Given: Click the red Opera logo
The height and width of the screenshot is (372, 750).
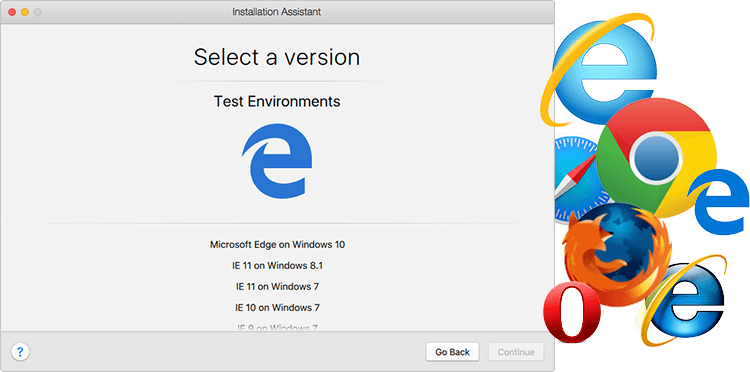Looking at the screenshot, I should click(572, 313).
